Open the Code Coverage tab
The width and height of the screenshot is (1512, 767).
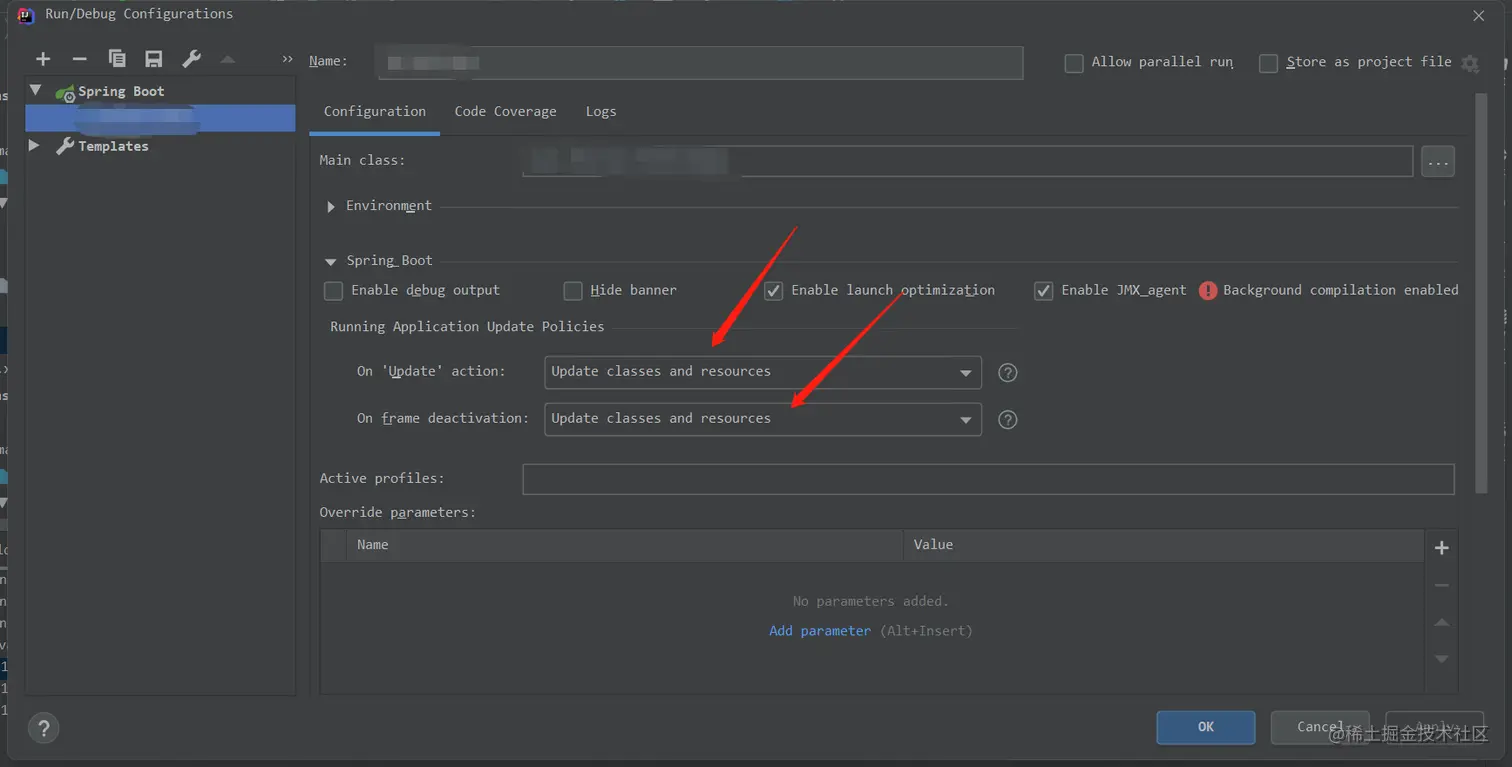click(505, 111)
